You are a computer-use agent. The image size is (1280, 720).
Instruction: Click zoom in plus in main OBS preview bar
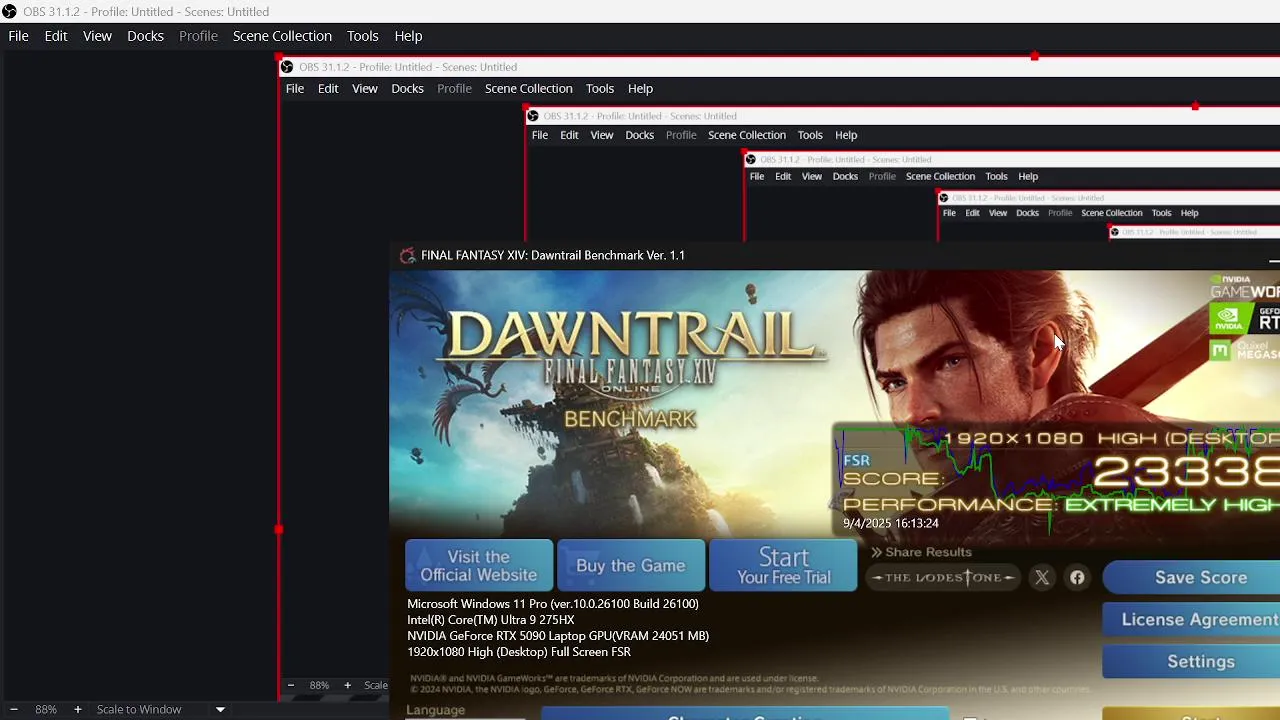77,709
